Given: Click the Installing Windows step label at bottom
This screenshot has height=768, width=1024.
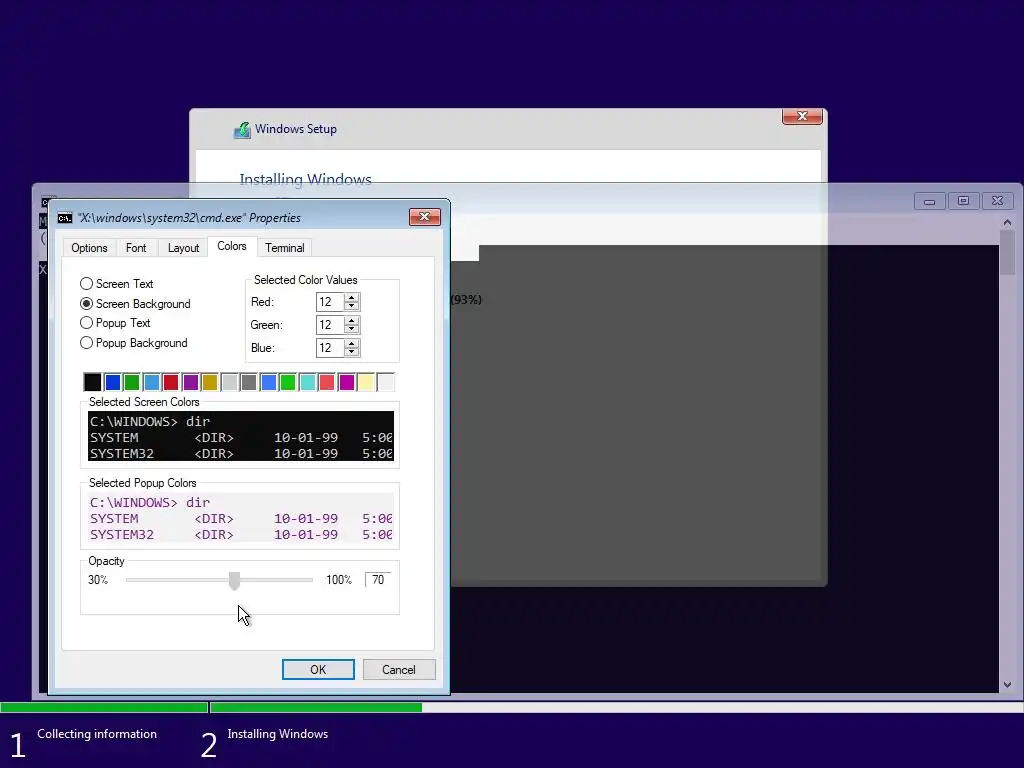Looking at the screenshot, I should tap(278, 734).
